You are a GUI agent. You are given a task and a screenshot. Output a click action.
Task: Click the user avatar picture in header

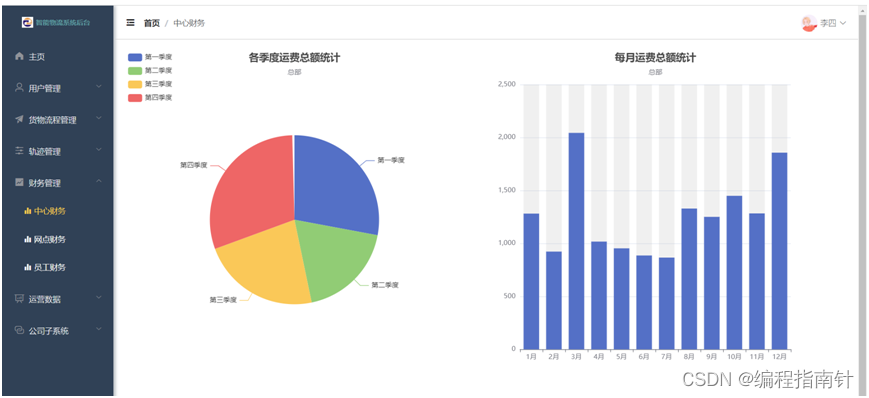coord(809,23)
